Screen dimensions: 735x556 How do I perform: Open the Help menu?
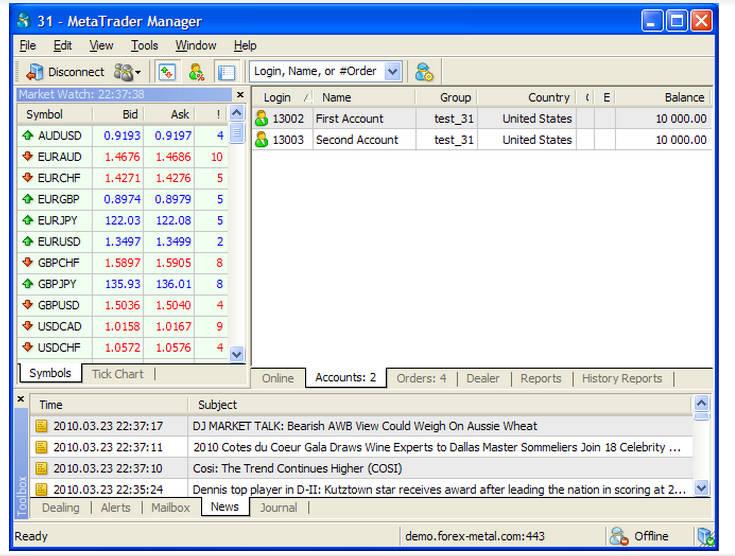(x=245, y=45)
